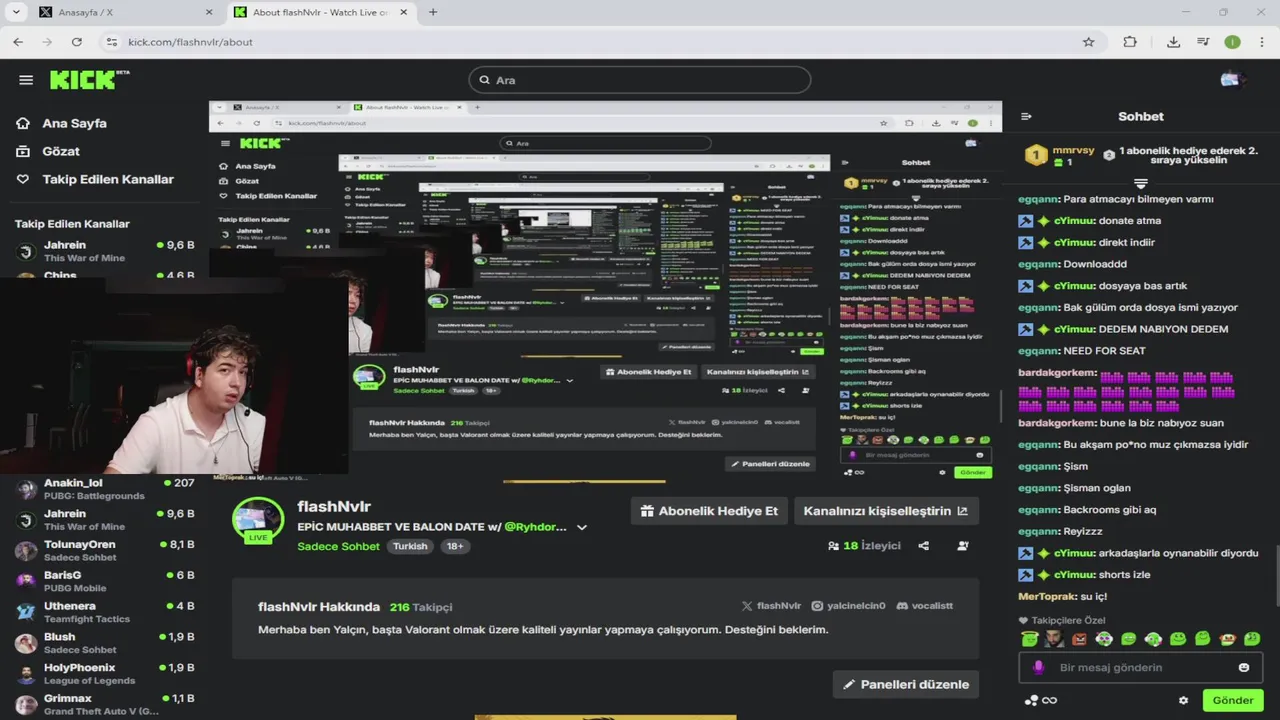Open the Instagram yalcinelcin0 link
Screen dimensions: 1280x720
(848, 606)
